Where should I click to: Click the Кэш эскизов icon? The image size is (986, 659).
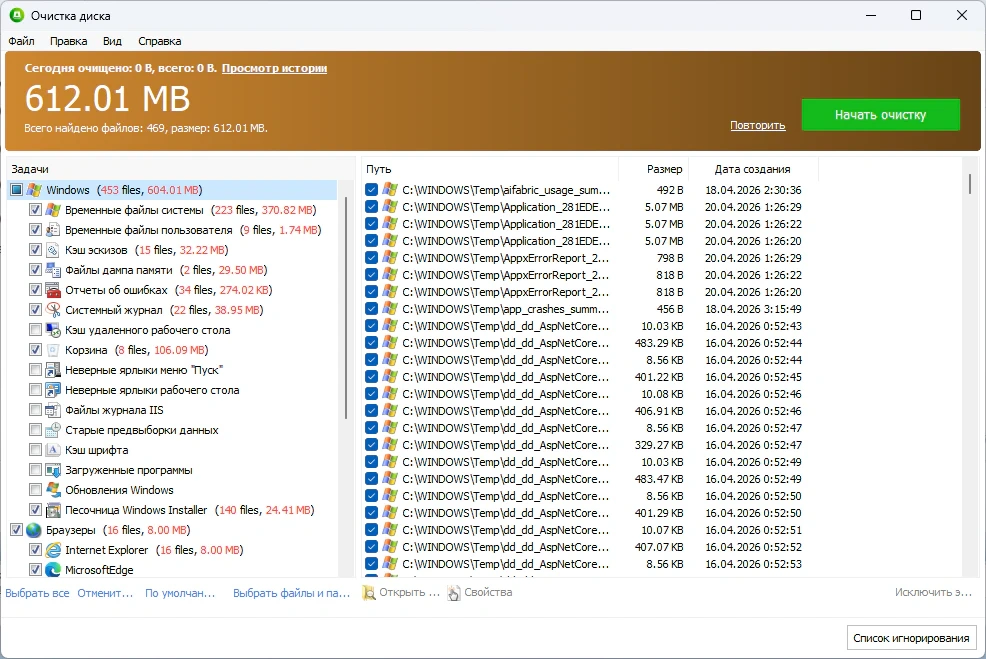[x=53, y=250]
